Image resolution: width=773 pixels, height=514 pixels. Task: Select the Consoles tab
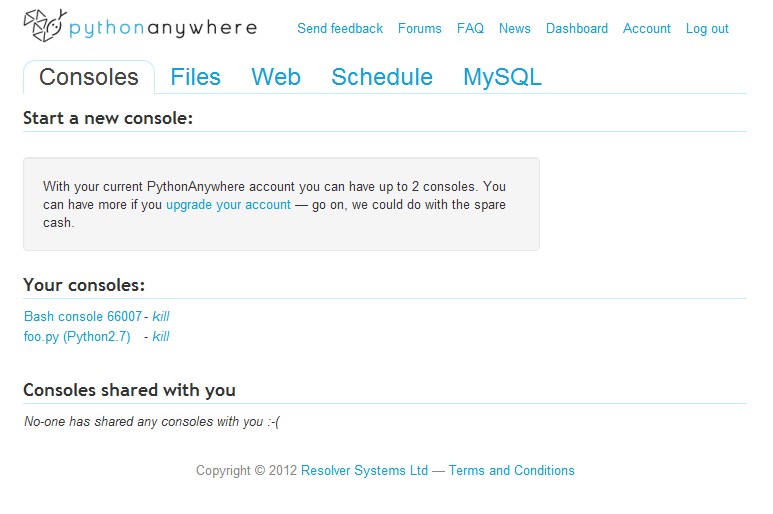click(x=89, y=77)
